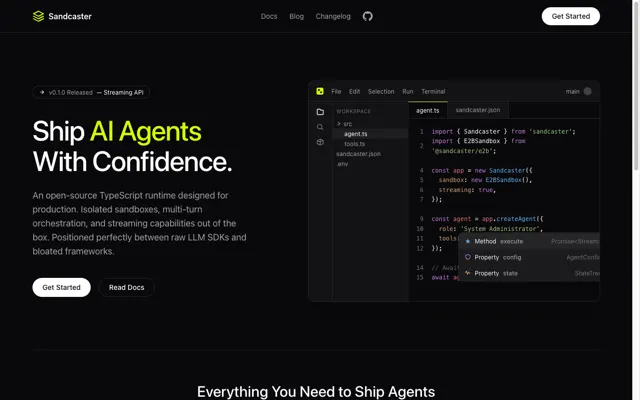Open the Run menu in editor mockup
640x400 pixels.
point(407,91)
